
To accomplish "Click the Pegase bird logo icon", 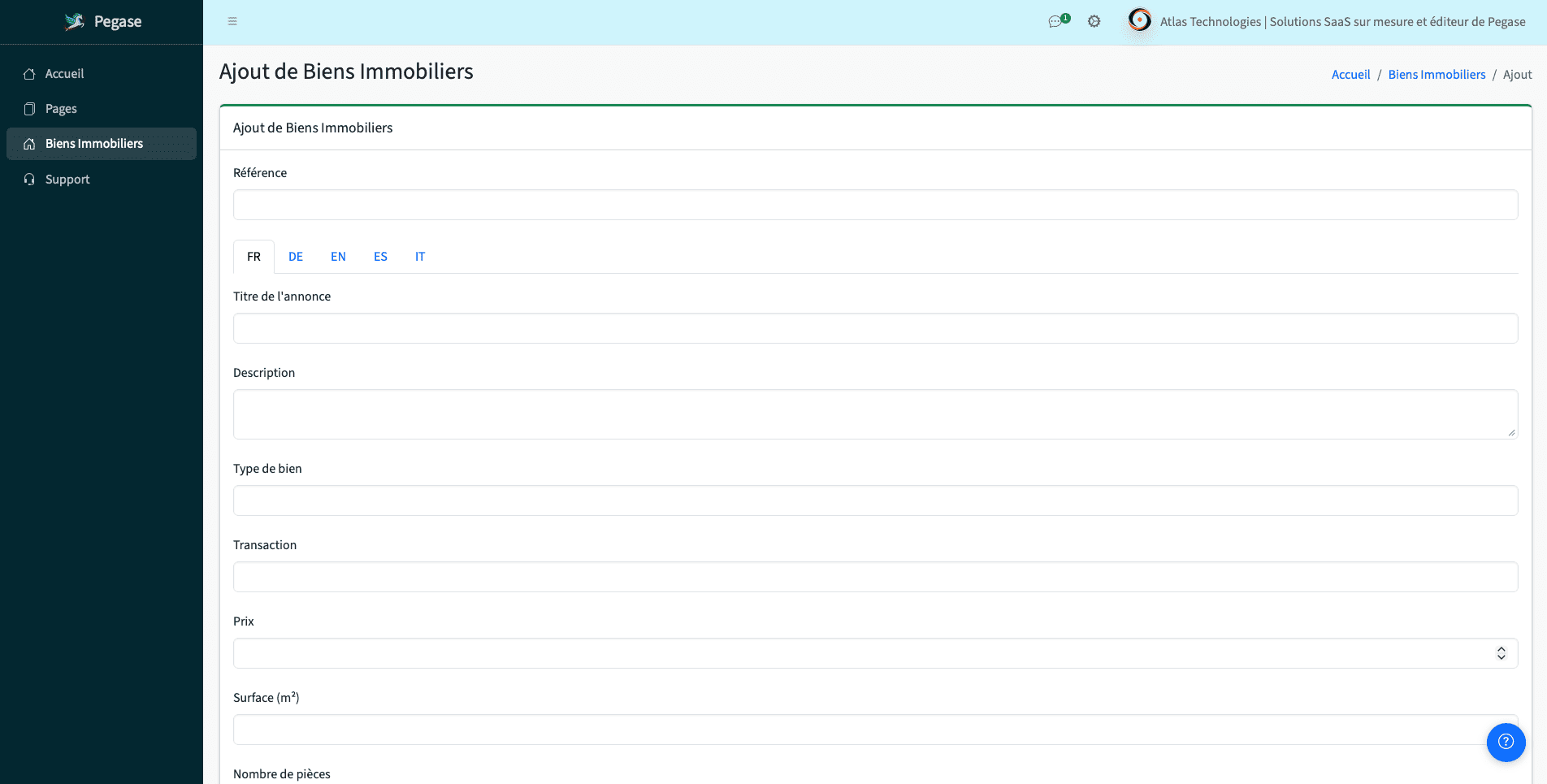I will click(75, 22).
